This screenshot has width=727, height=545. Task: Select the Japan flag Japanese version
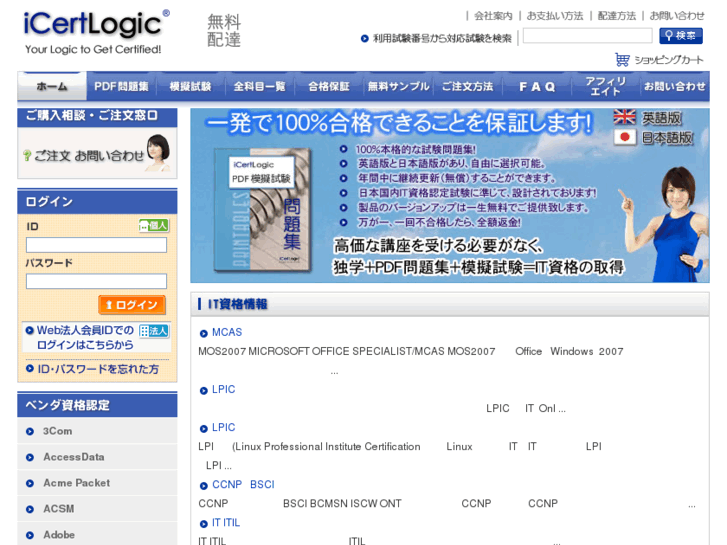[624, 137]
